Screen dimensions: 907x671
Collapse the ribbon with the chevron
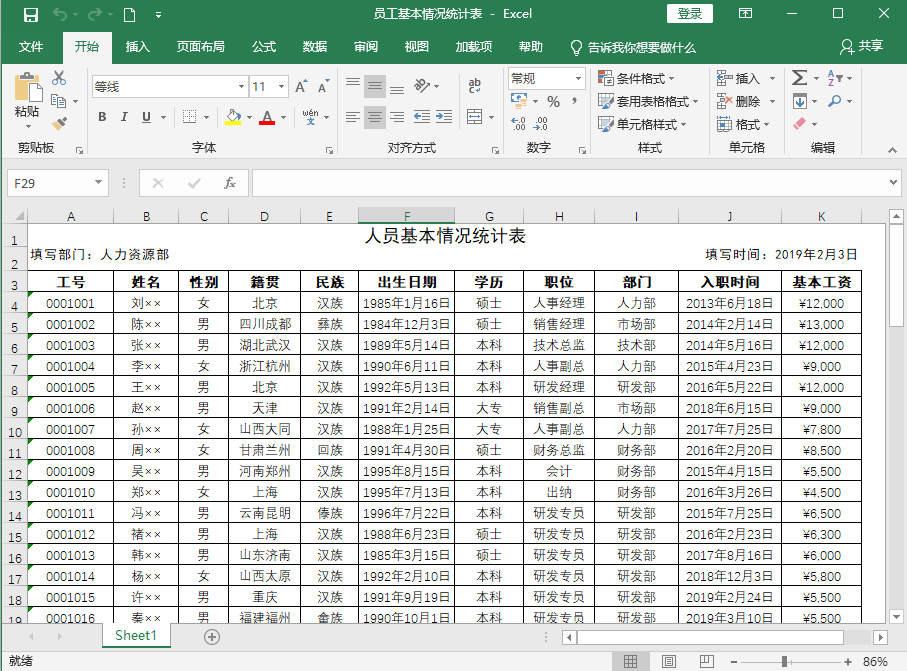(x=893, y=150)
